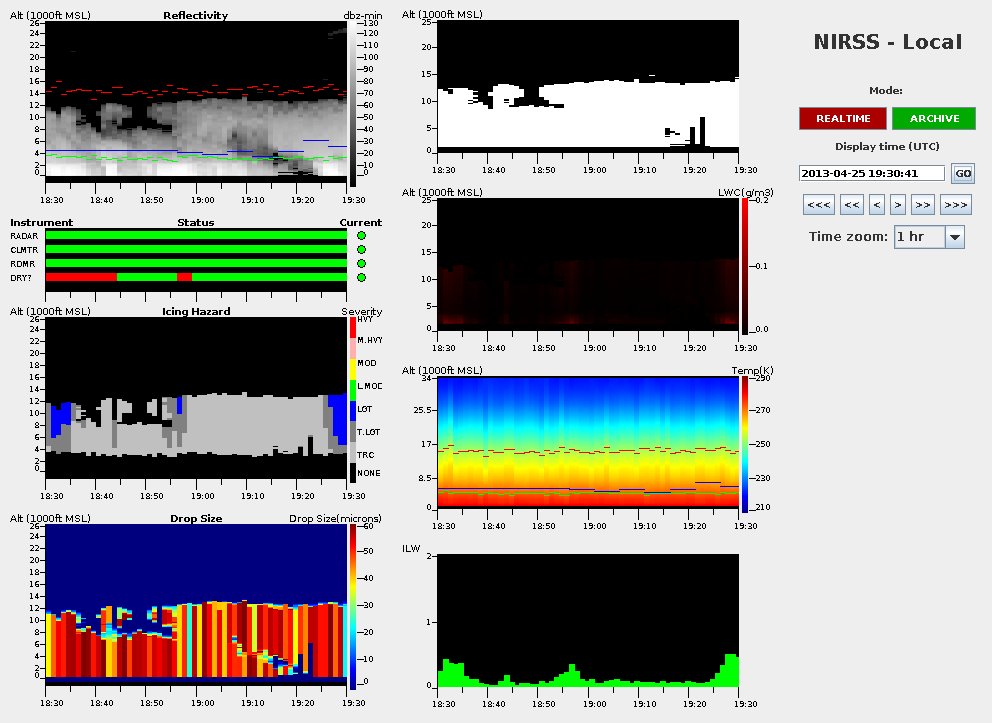The image size is (992, 723).
Task: Open the Time zoom dropdown arrow
Action: (954, 237)
